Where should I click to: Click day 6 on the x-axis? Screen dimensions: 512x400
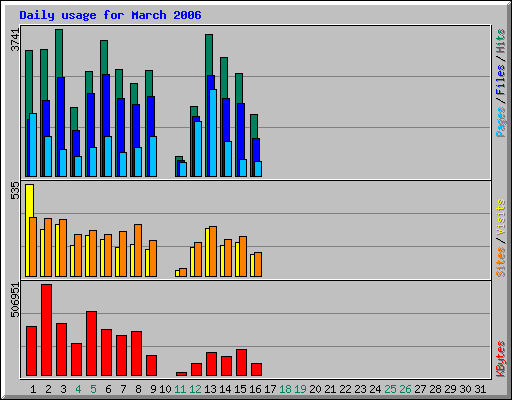click(x=108, y=389)
